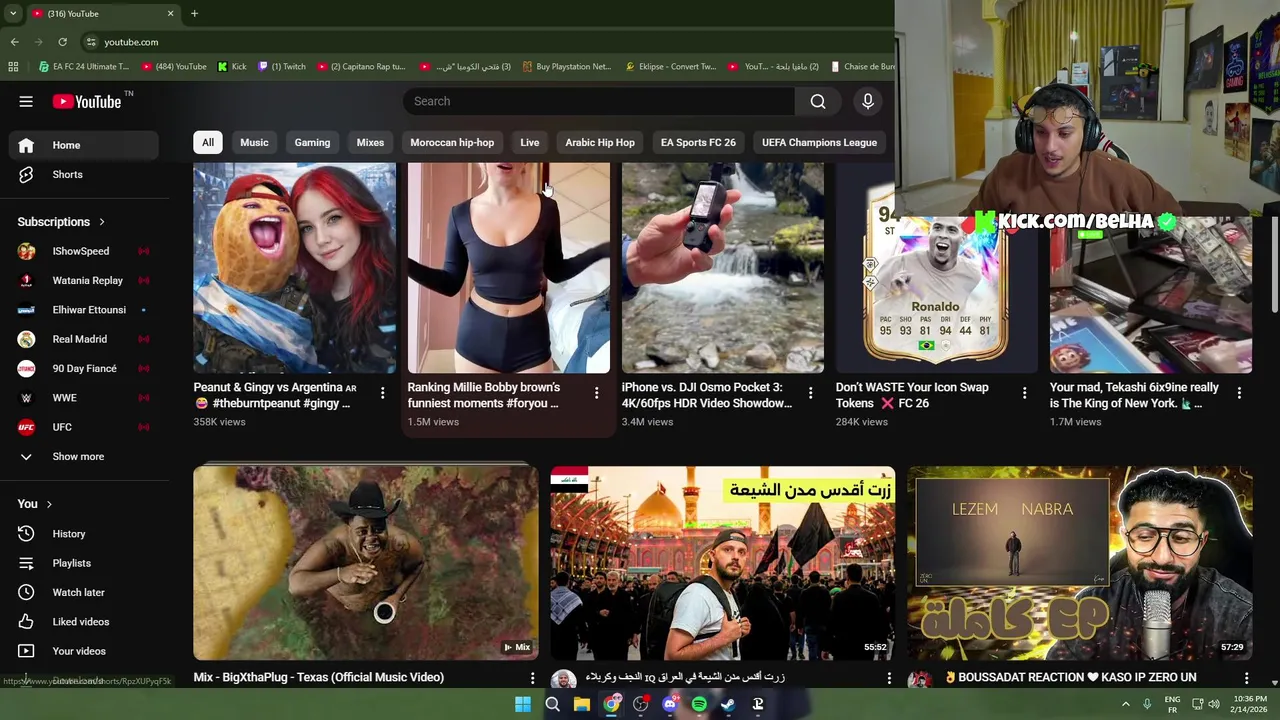Viewport: 1280px width, 720px height.
Task: Open Spotify from the taskbar
Action: click(x=699, y=705)
